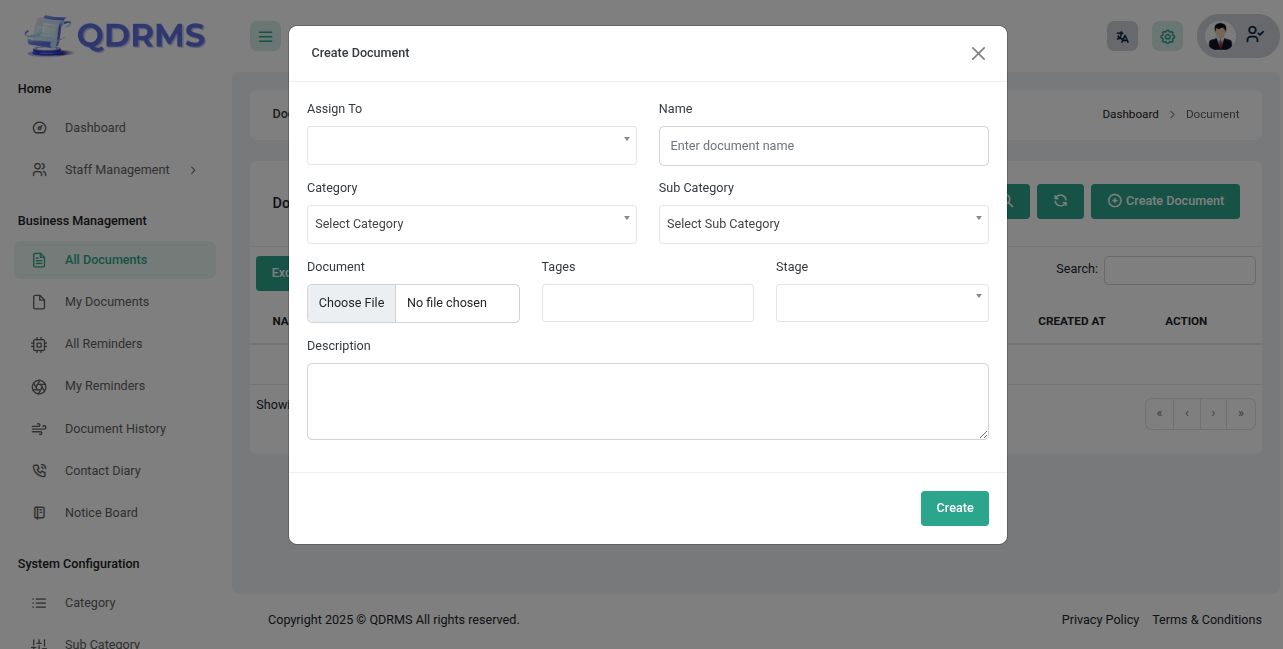Screen dimensions: 1283x649
Task: Click the settings gear icon in header
Action: tap(1167, 37)
